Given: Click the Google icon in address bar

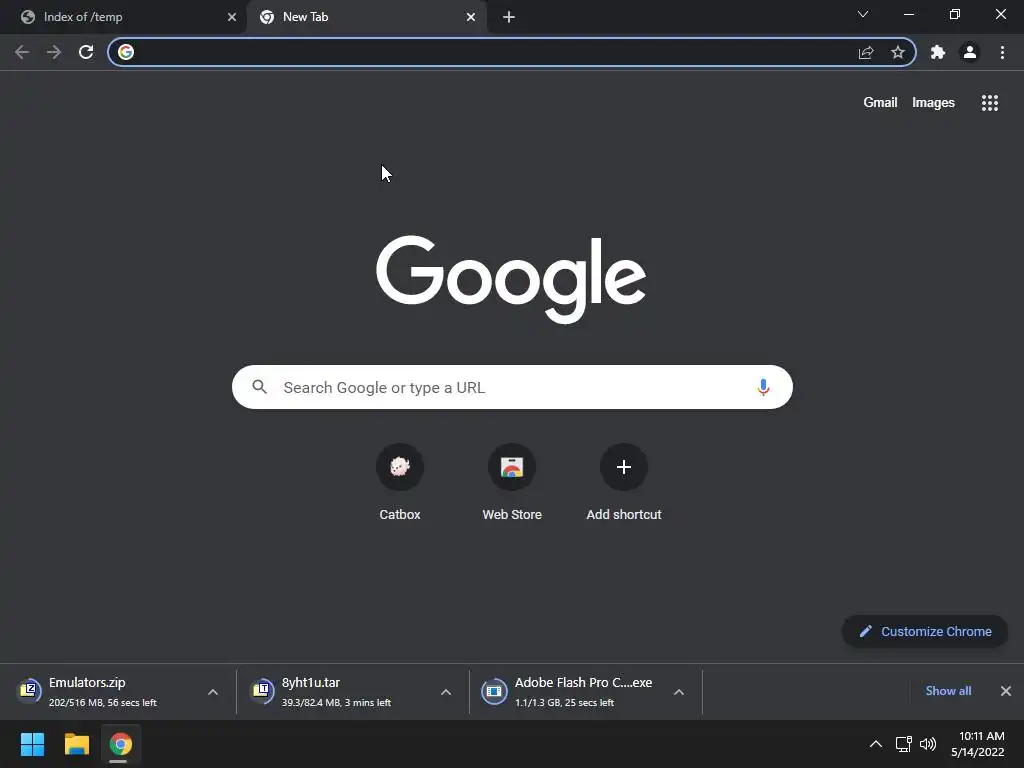Looking at the screenshot, I should click(126, 52).
